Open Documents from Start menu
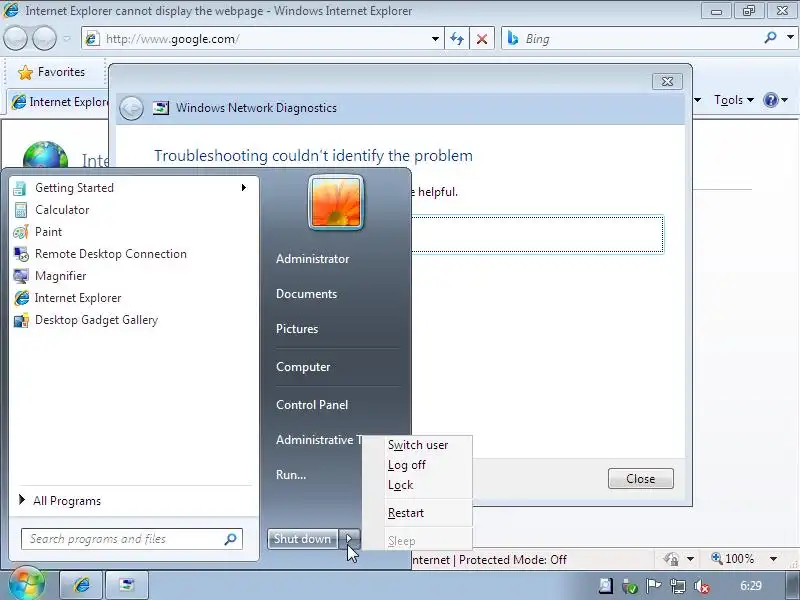The image size is (800, 600). coord(307,294)
